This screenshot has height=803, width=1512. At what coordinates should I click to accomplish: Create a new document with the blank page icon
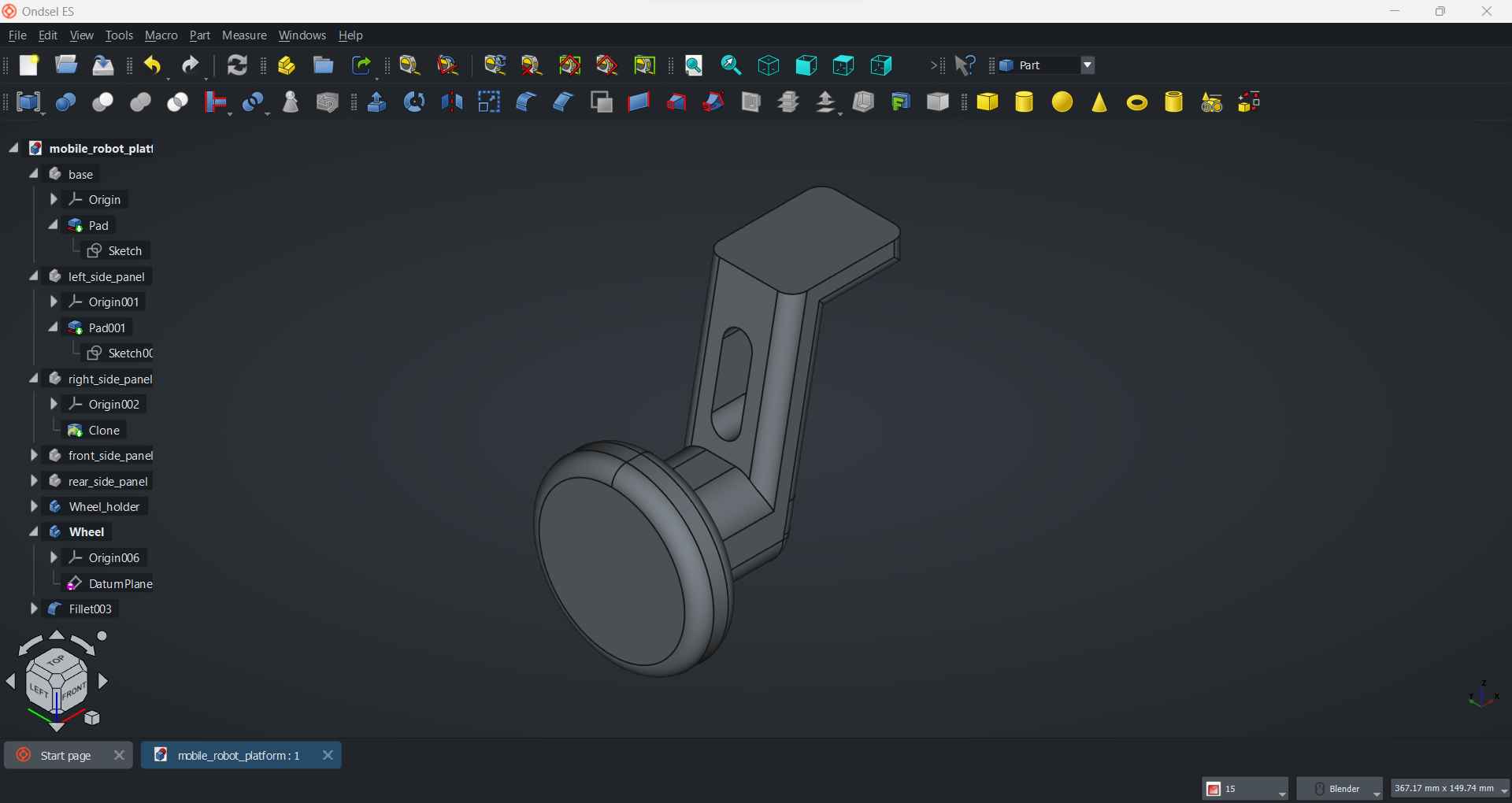[x=29, y=65]
